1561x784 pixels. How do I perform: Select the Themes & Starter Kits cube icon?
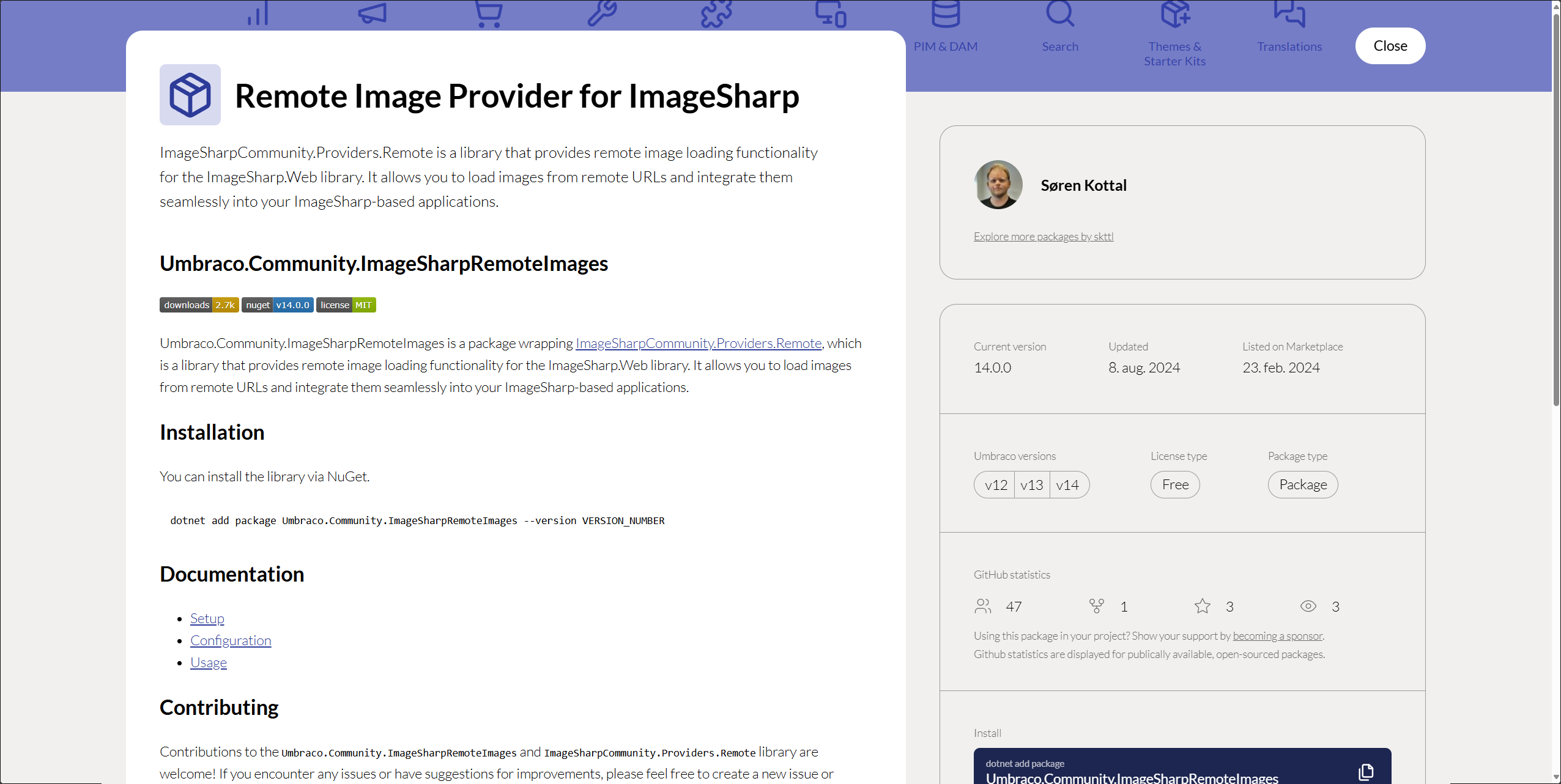tap(1174, 15)
